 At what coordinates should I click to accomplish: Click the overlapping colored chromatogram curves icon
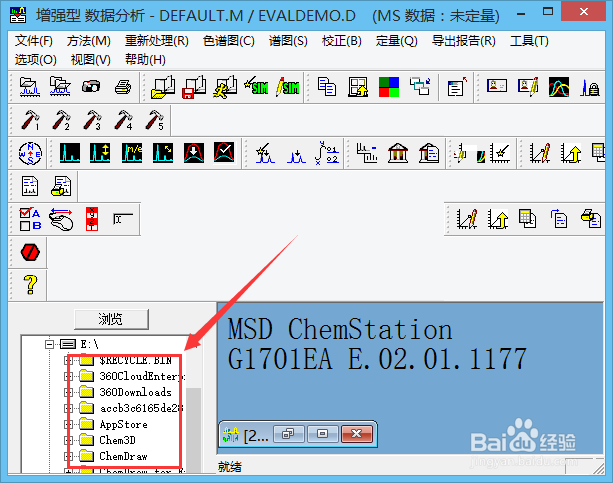pos(559,87)
